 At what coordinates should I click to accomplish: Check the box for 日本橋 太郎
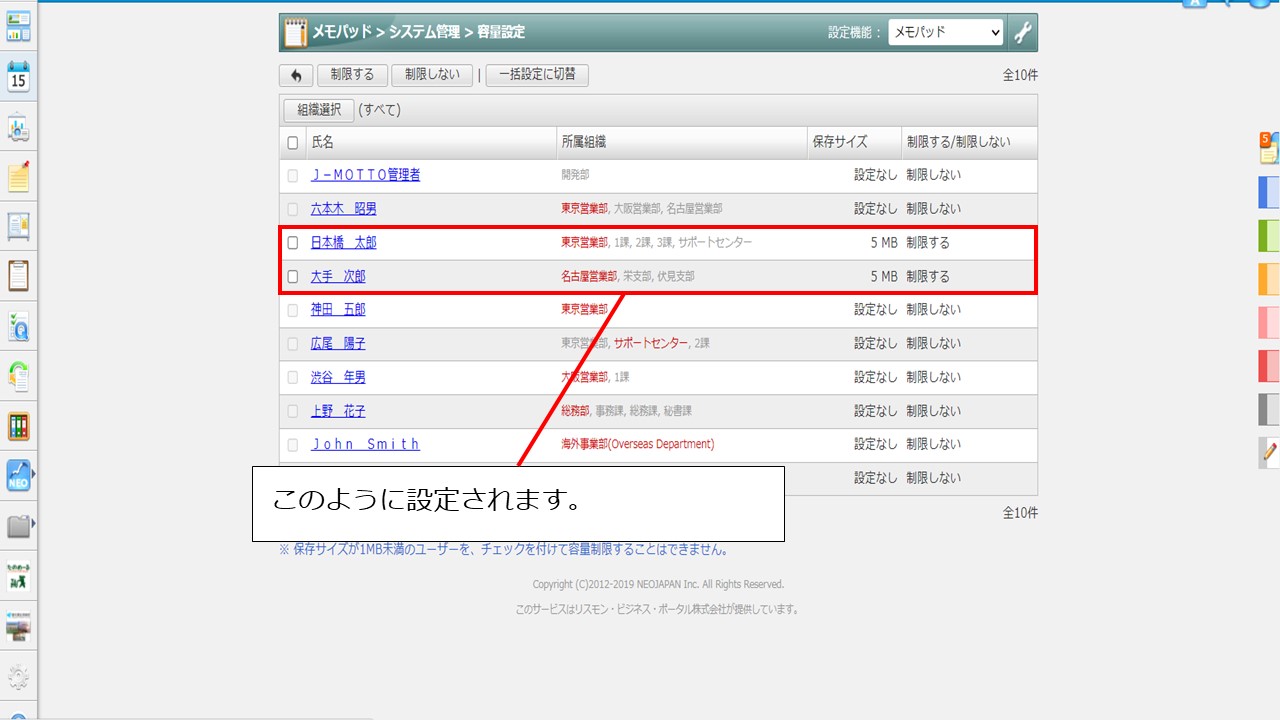tap(293, 243)
